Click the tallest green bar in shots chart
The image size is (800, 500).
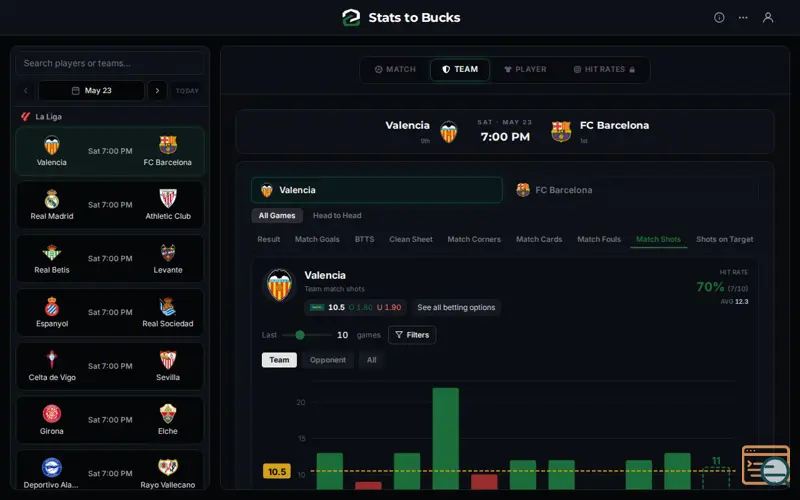[x=445, y=438]
